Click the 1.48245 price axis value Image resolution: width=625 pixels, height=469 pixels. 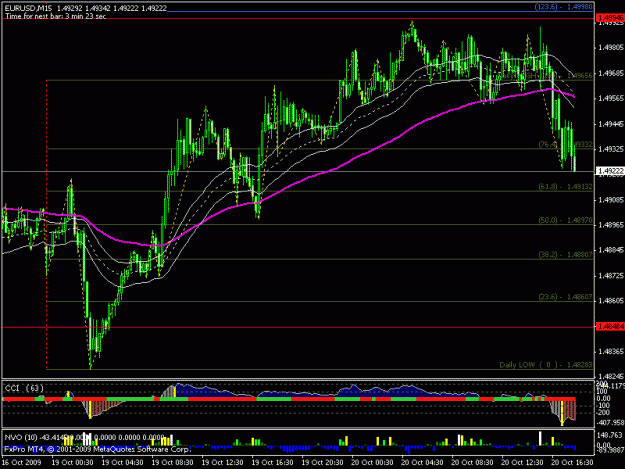click(x=610, y=376)
